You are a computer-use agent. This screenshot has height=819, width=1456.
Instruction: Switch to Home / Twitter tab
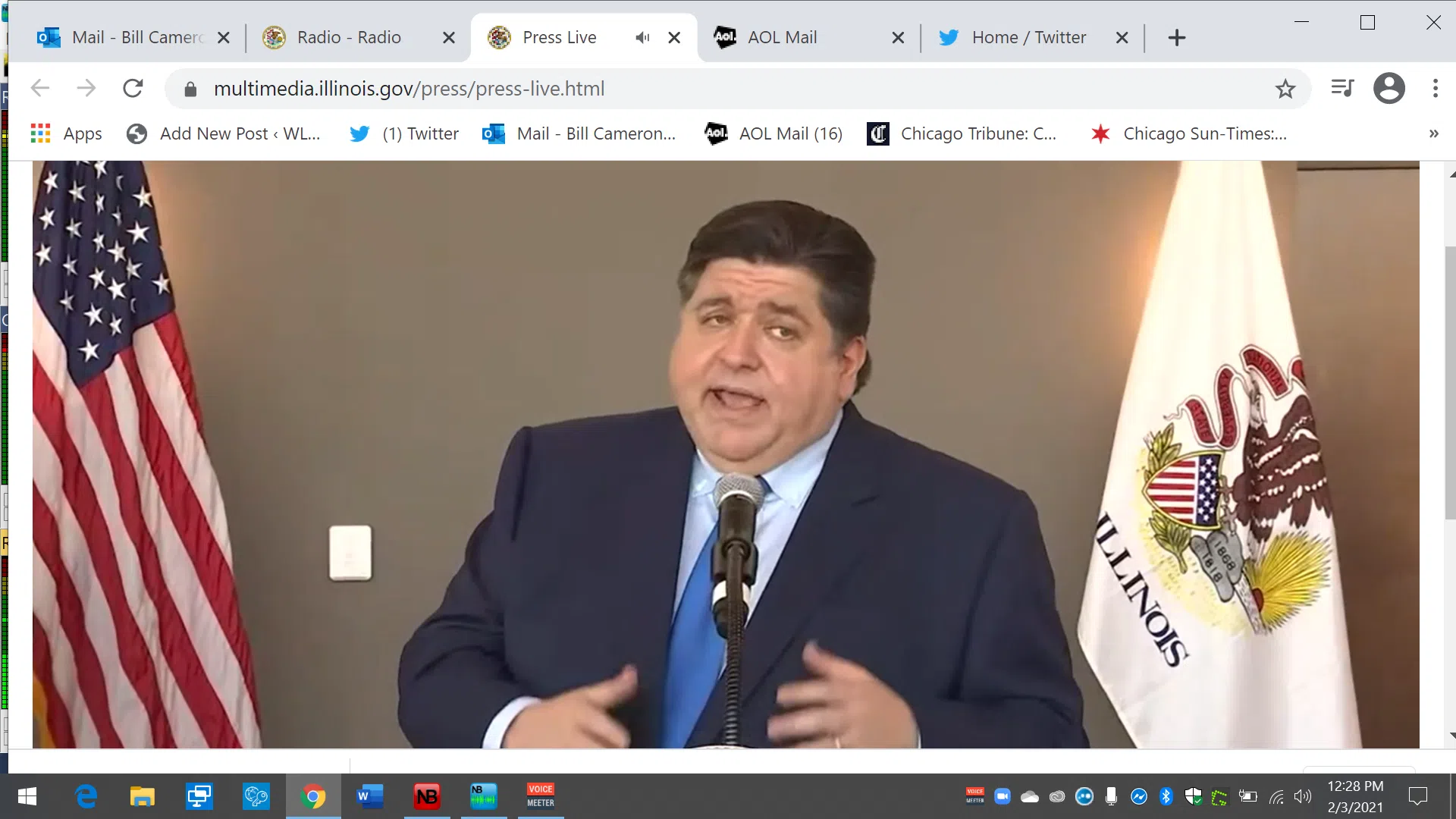click(x=1028, y=37)
